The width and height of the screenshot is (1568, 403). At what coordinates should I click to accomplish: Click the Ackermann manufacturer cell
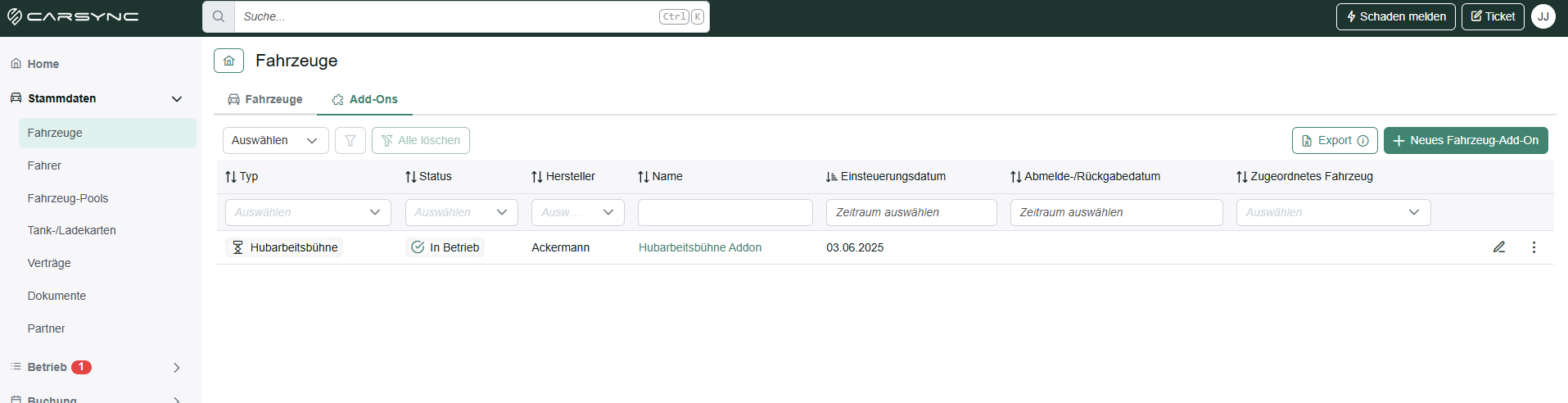(560, 247)
